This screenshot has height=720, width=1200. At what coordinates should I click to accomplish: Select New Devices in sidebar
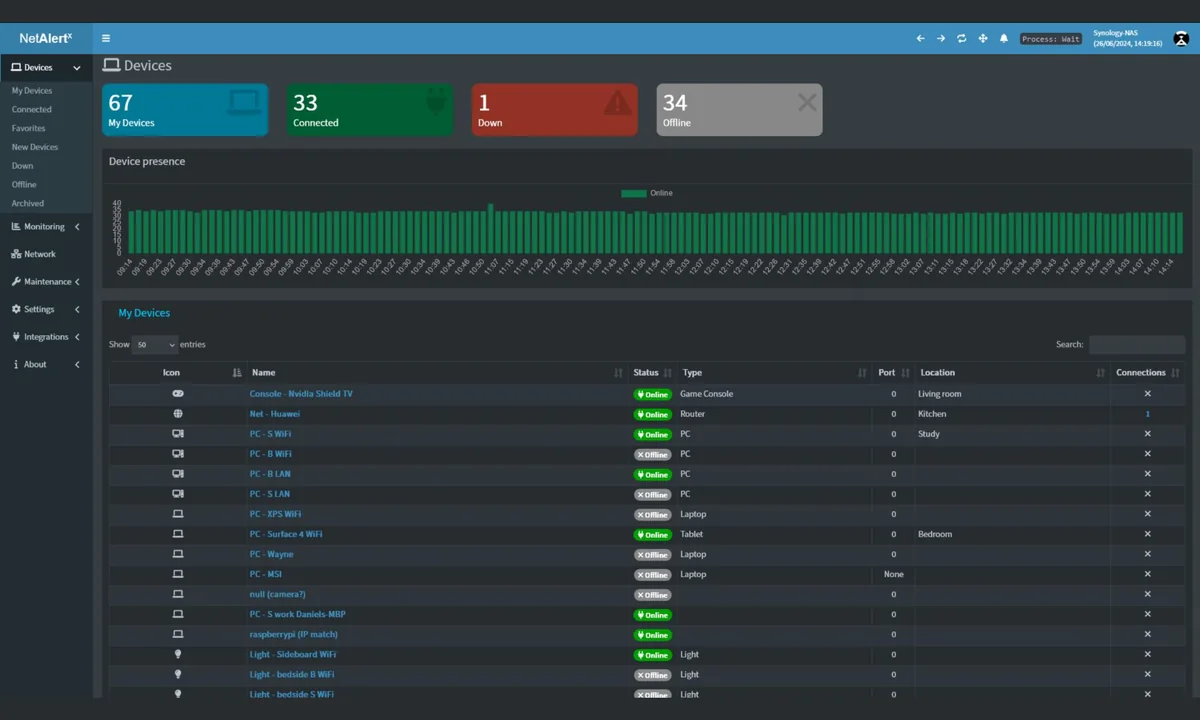[x=35, y=147]
